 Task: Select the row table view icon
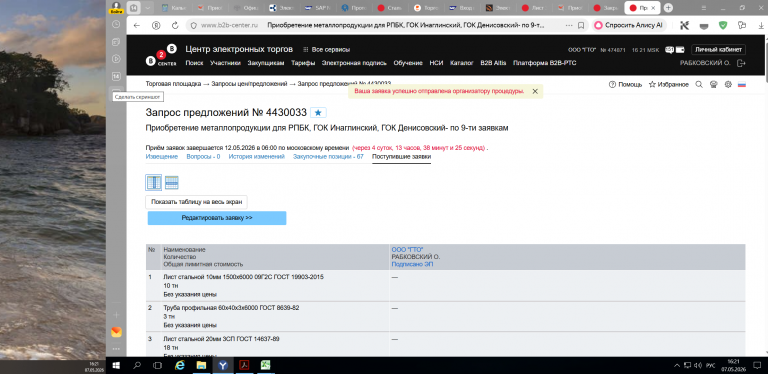coord(171,183)
